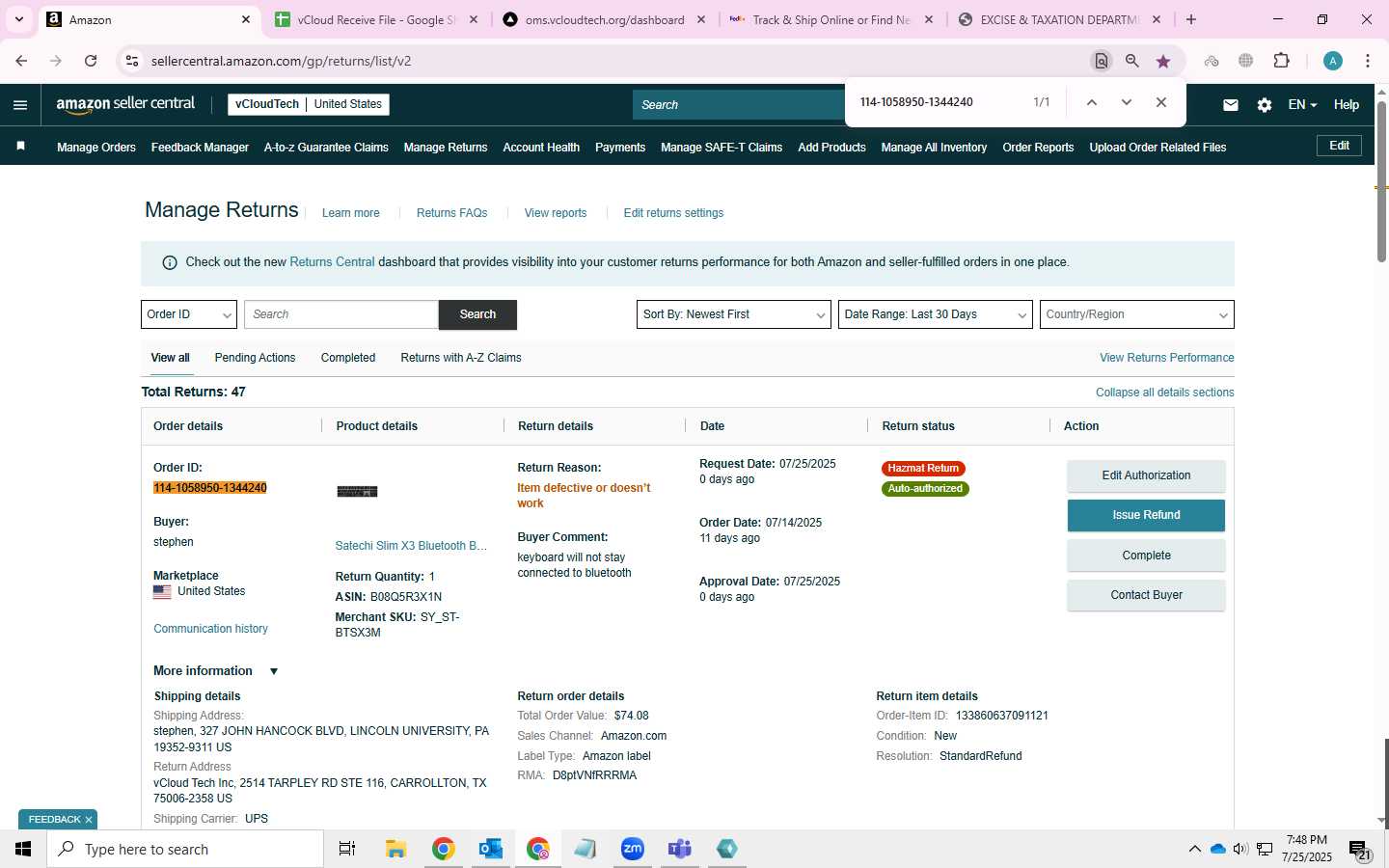1389x868 pixels.
Task: Open Feedback Manager in the nav bar
Action: click(x=200, y=148)
